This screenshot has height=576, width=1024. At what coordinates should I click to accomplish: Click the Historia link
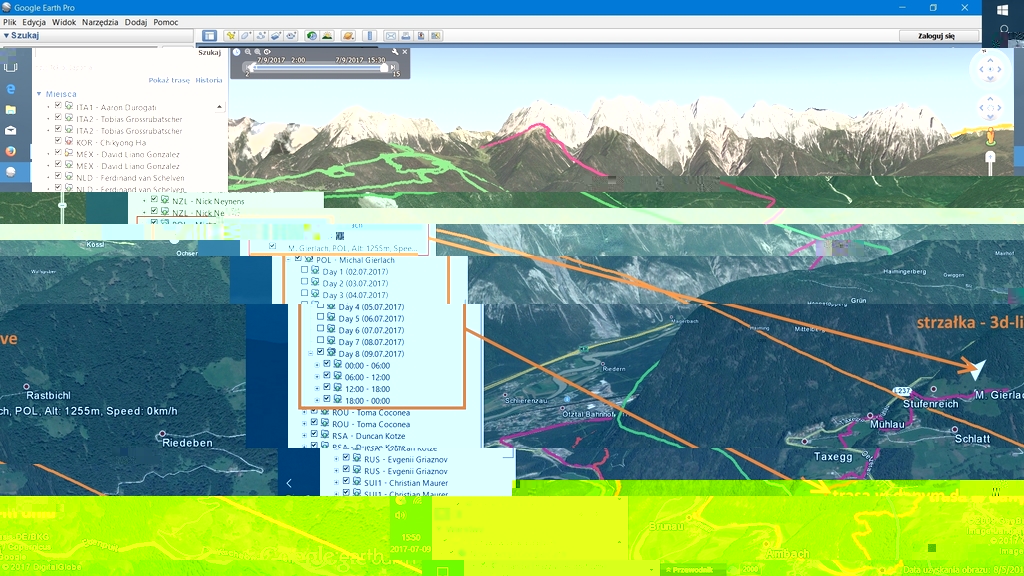point(209,80)
